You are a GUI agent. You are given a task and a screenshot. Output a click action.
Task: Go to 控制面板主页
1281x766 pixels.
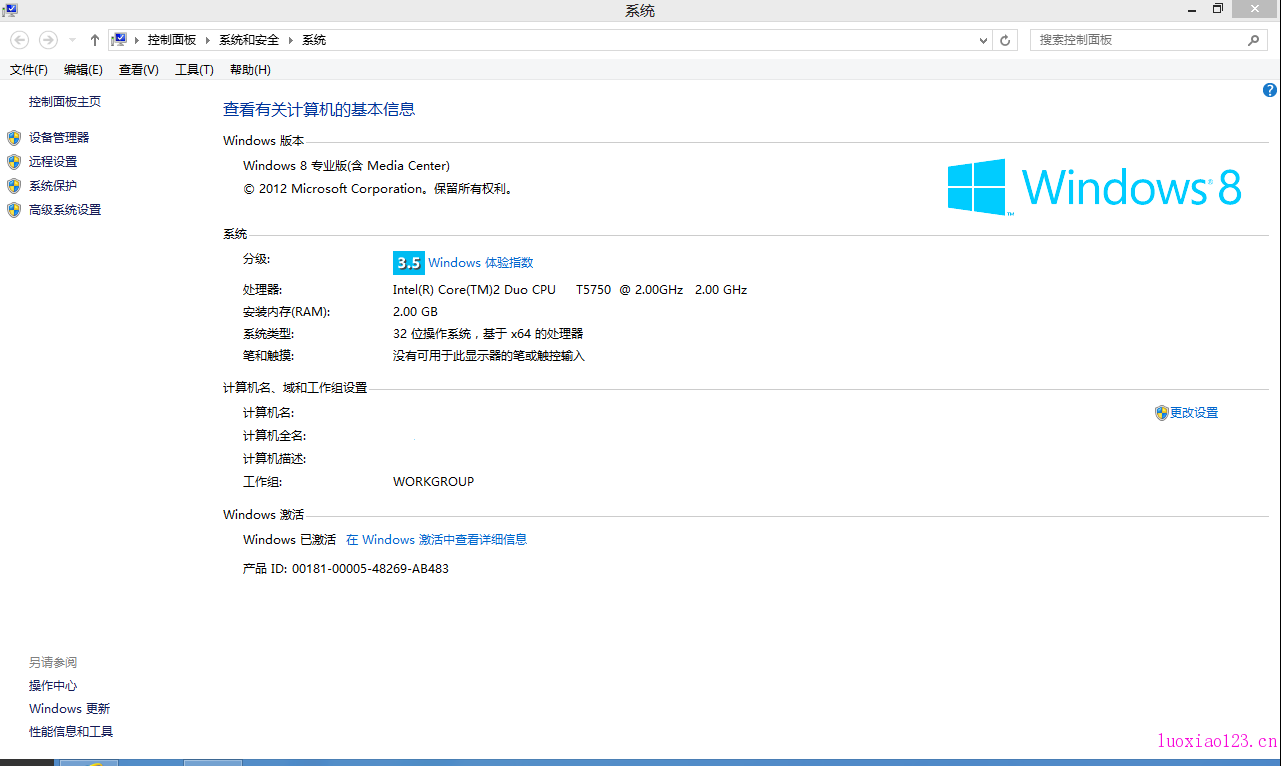[65, 102]
